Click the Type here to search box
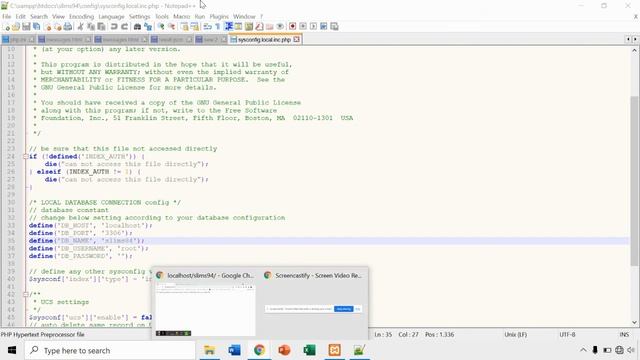Image resolution: width=640 pixels, height=360 pixels. point(110,350)
